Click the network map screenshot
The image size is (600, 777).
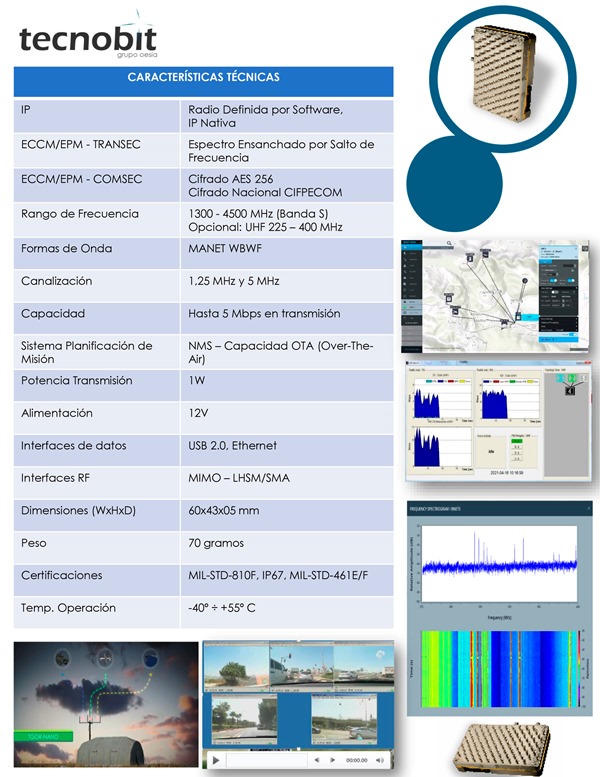(490, 295)
